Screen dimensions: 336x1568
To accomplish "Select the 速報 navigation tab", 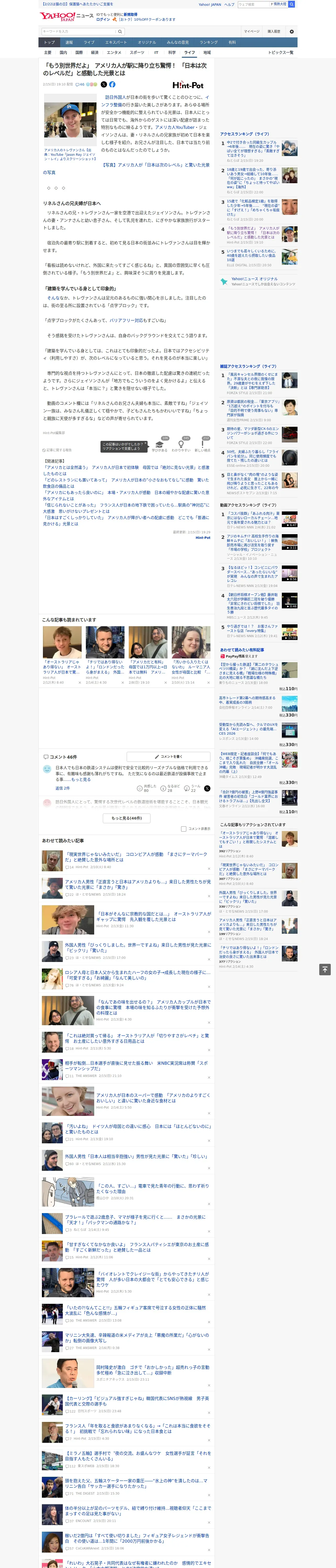I will 69,43.
